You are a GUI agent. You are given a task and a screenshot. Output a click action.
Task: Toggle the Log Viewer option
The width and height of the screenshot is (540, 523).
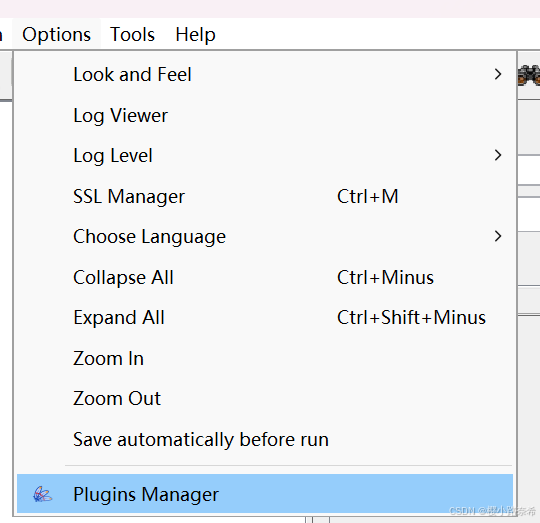coord(265,115)
